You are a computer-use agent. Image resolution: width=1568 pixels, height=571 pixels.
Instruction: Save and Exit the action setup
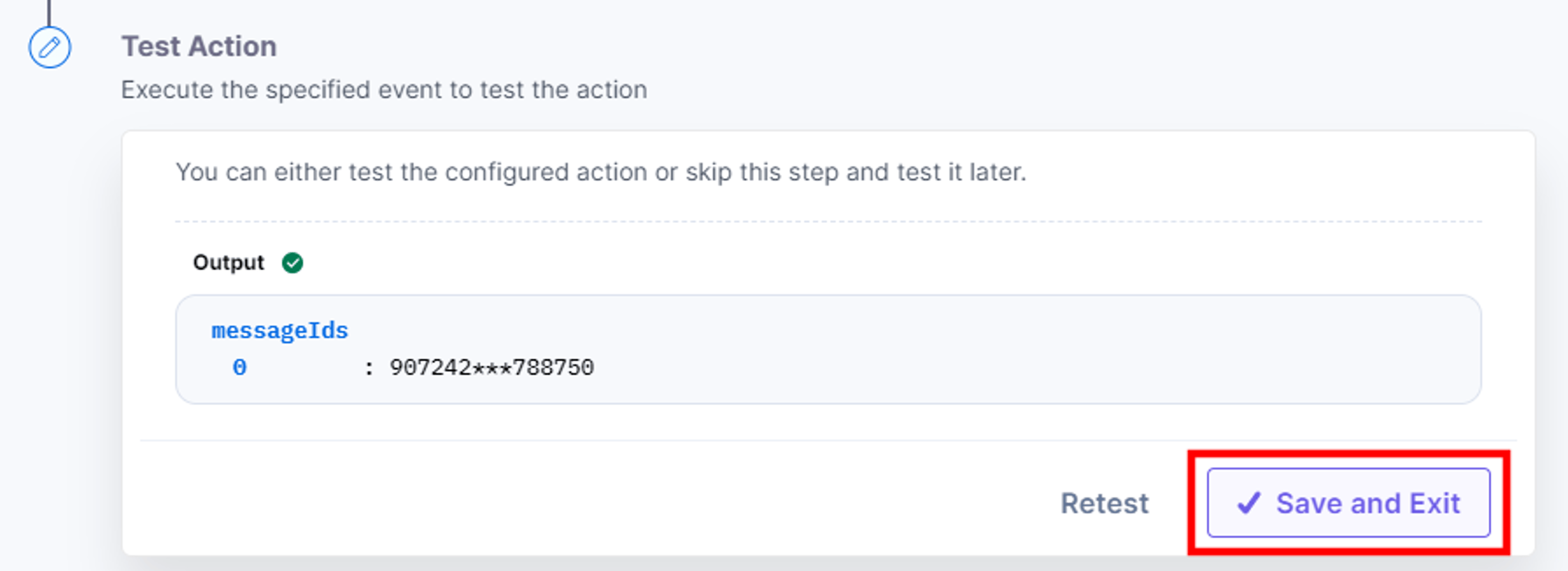click(1348, 503)
